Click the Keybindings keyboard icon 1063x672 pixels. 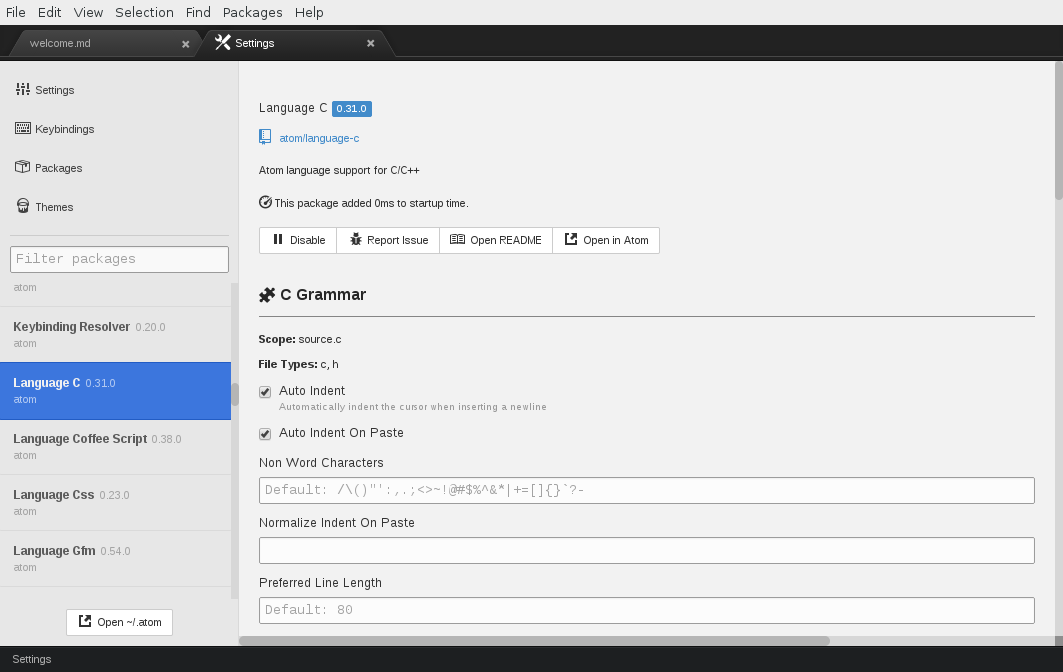(23, 128)
